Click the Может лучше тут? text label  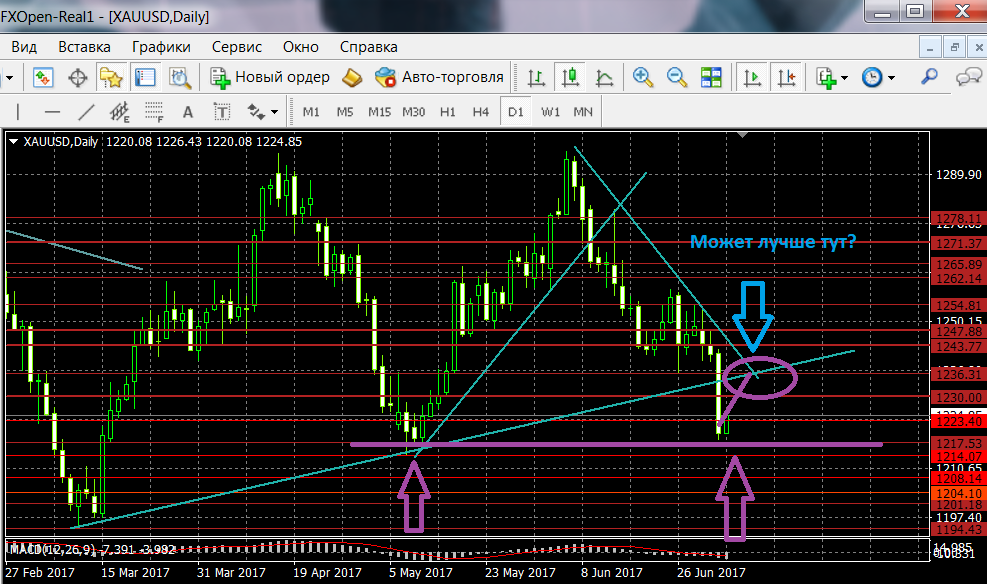coord(773,242)
